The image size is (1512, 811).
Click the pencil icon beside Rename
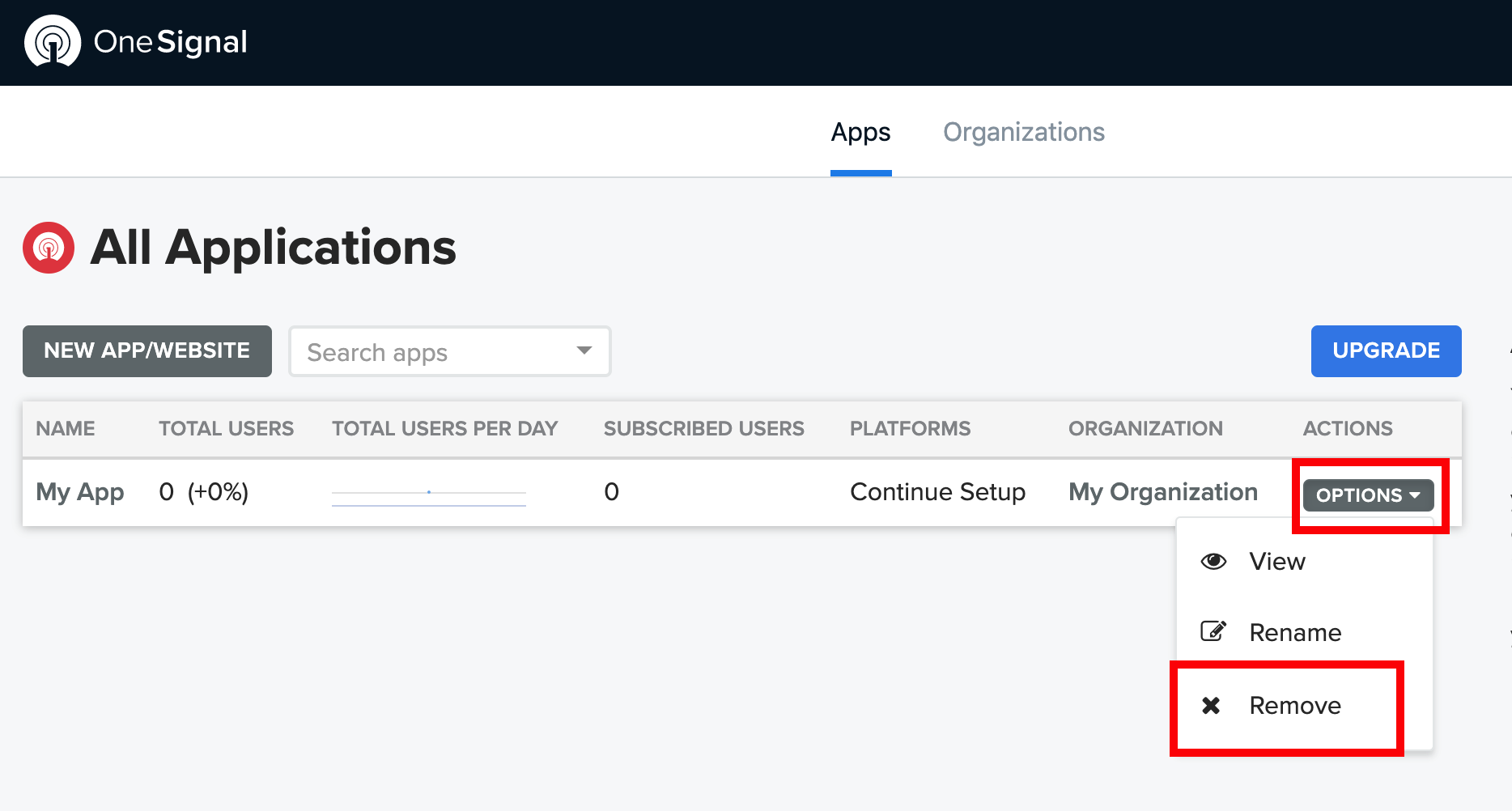coord(1213,631)
